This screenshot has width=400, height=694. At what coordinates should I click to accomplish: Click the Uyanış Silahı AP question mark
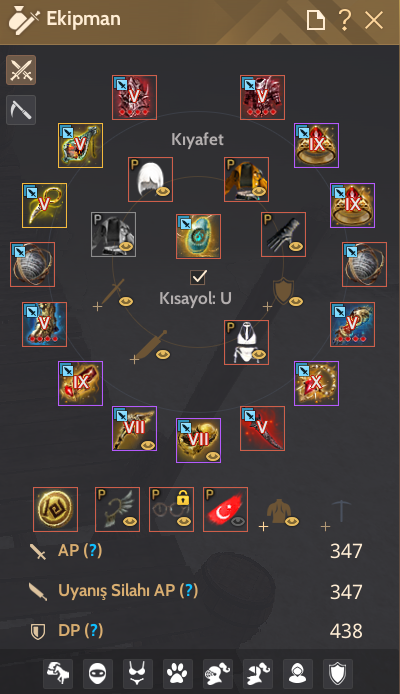pyautogui.click(x=188, y=590)
